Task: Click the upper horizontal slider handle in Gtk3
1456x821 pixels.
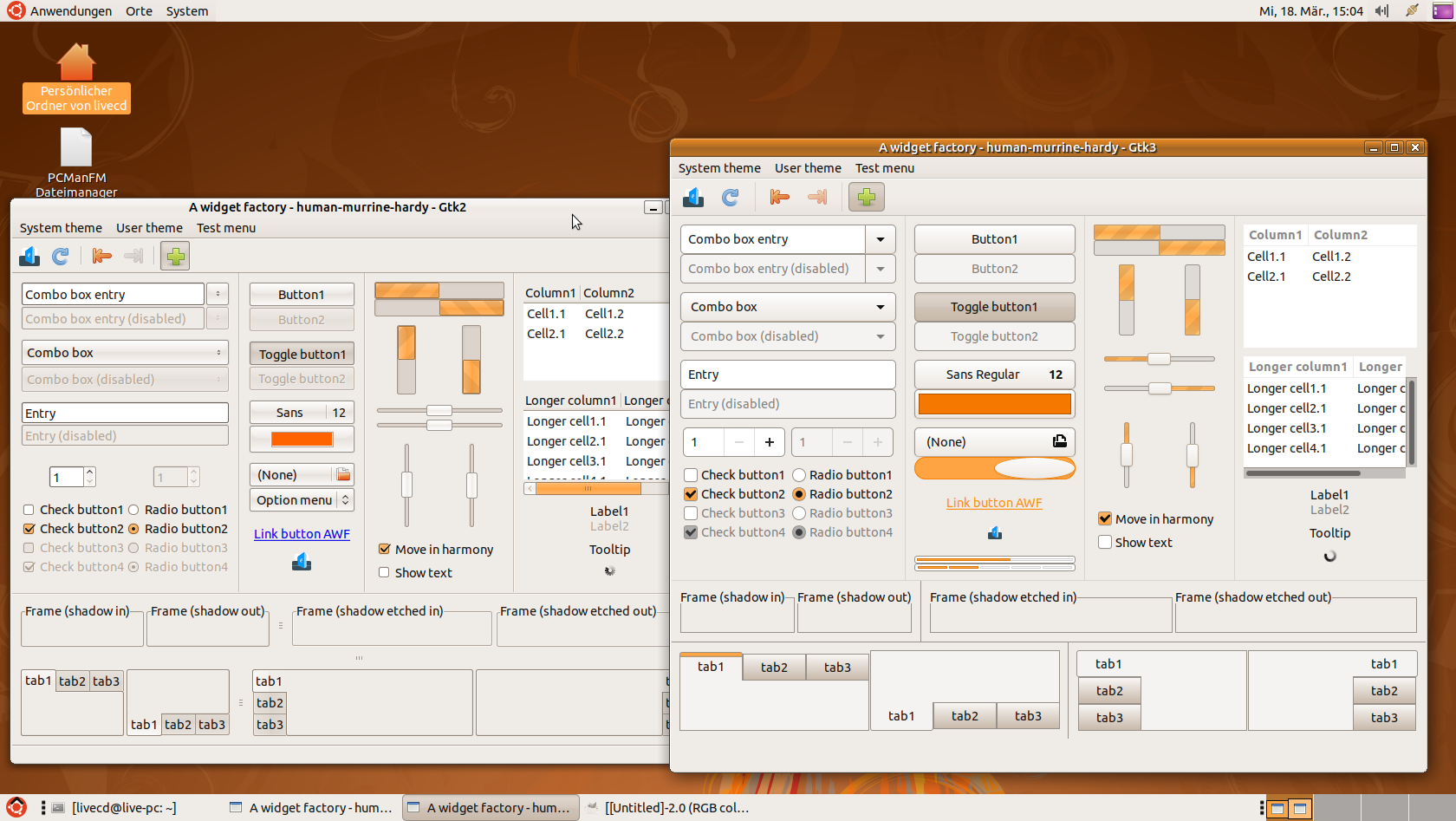Action: [x=1159, y=359]
